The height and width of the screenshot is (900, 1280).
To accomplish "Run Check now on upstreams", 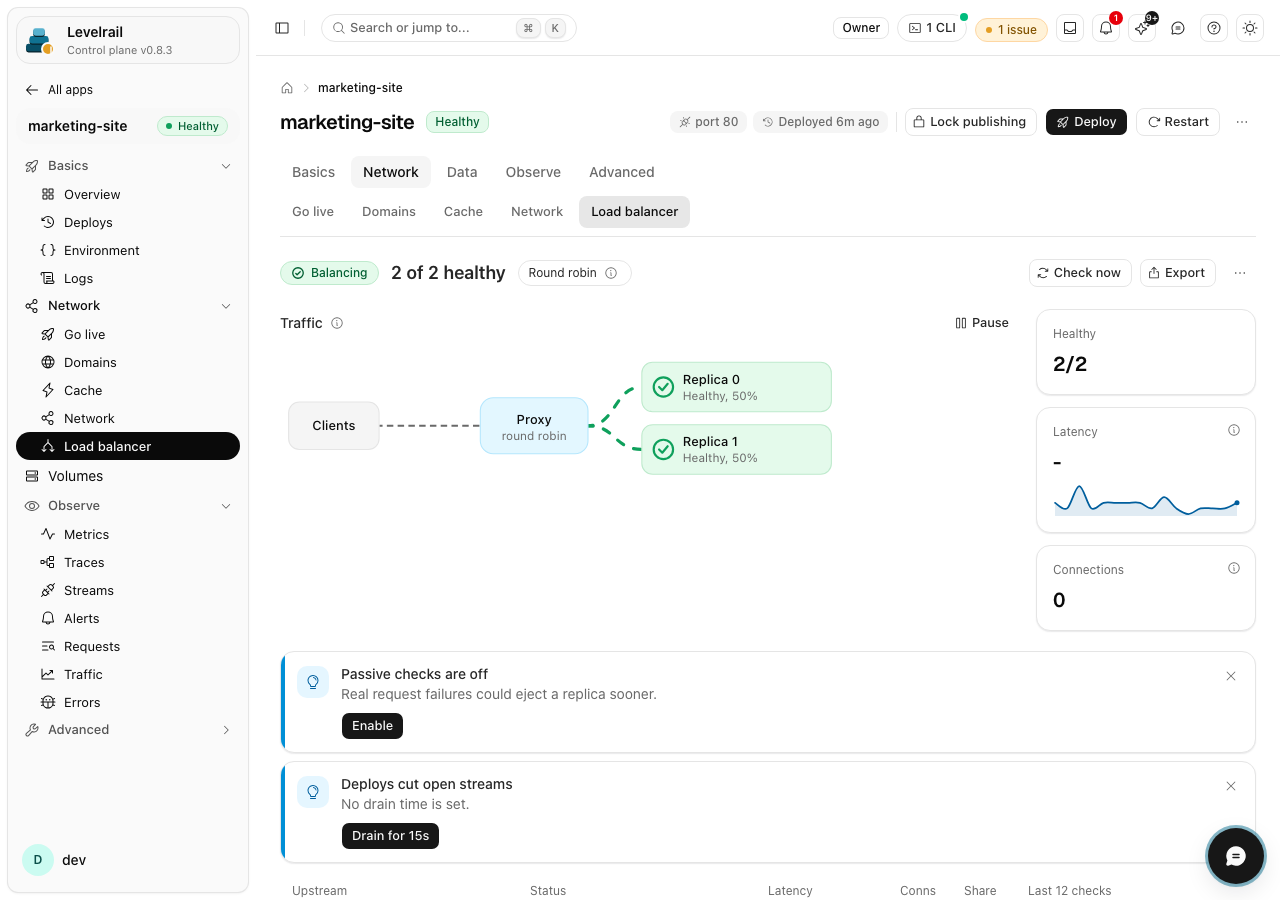I will point(1080,273).
